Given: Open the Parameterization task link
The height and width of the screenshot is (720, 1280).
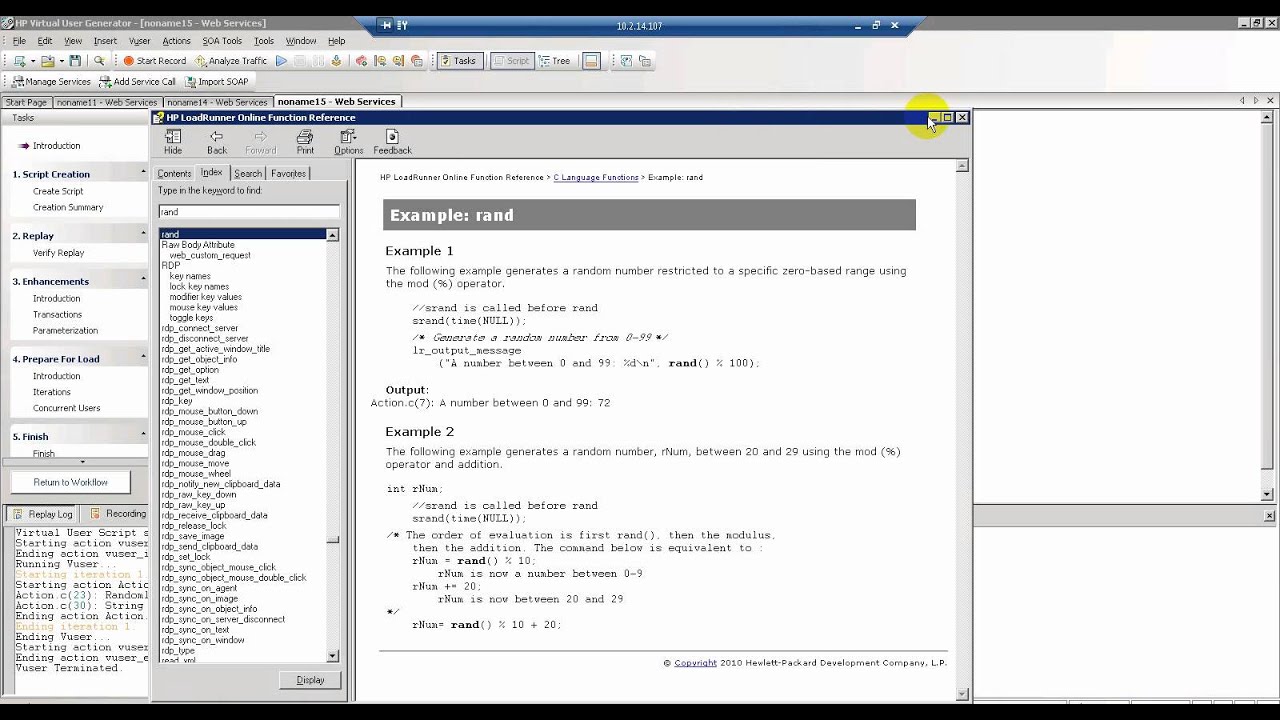Looking at the screenshot, I should tap(65, 330).
